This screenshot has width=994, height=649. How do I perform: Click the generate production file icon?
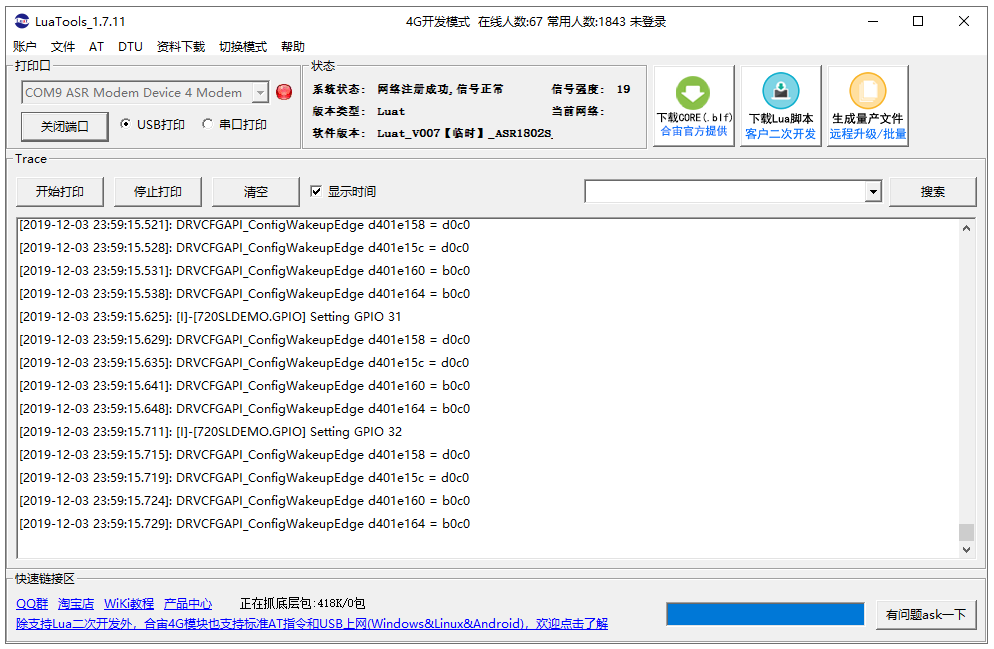pyautogui.click(x=867, y=91)
